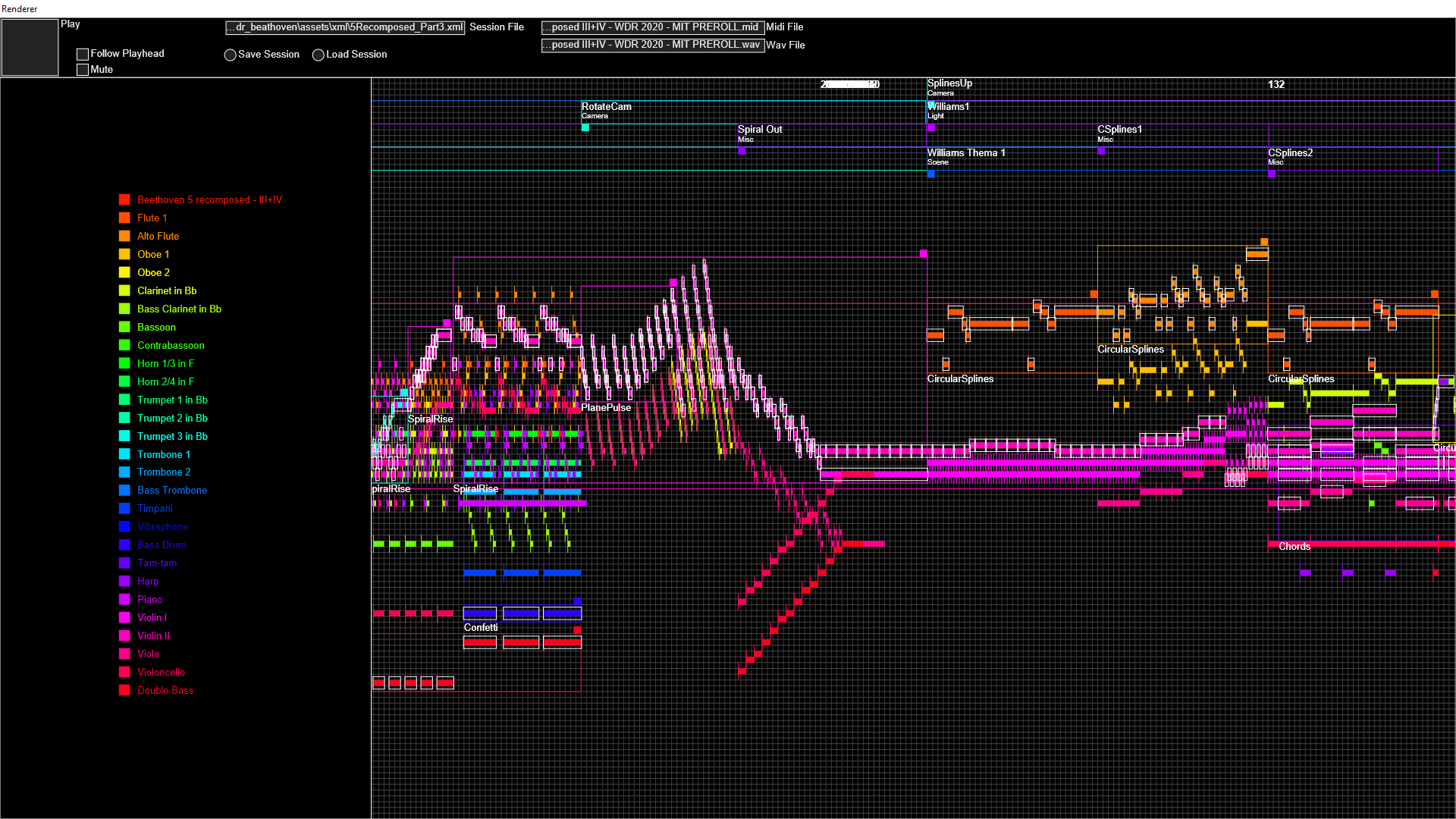Click the Viola swatch
Viewport: 1456px width, 819px height.
124,654
